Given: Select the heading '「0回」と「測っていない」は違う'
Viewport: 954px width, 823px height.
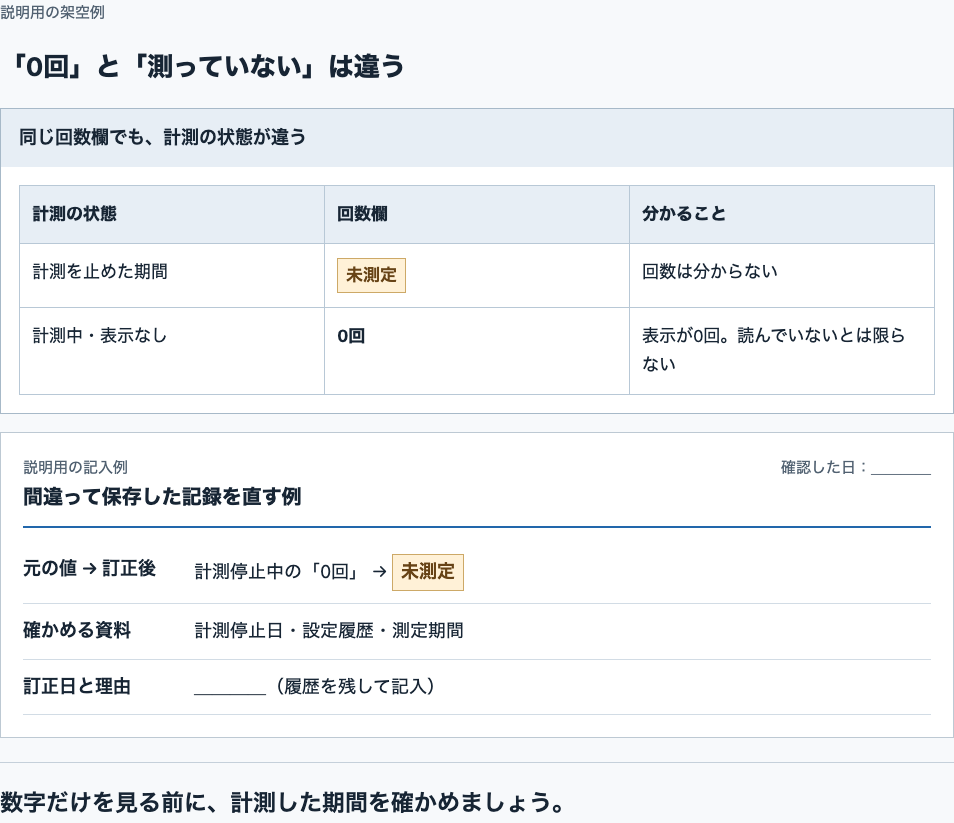Looking at the screenshot, I should (x=207, y=66).
